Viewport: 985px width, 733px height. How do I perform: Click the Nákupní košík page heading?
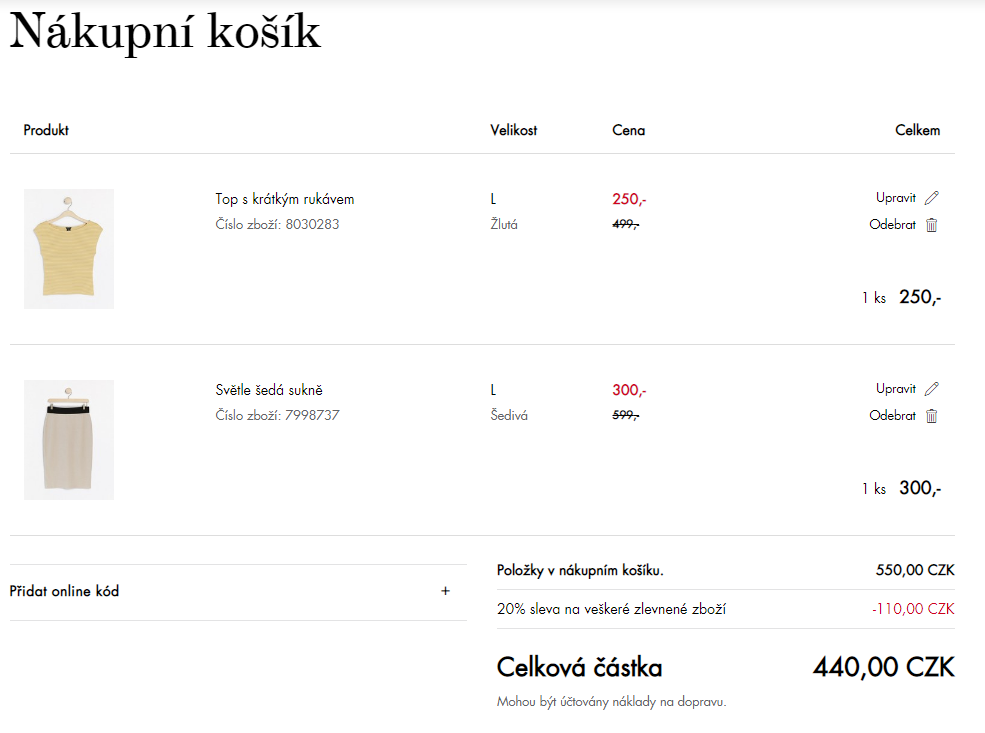pos(165,31)
